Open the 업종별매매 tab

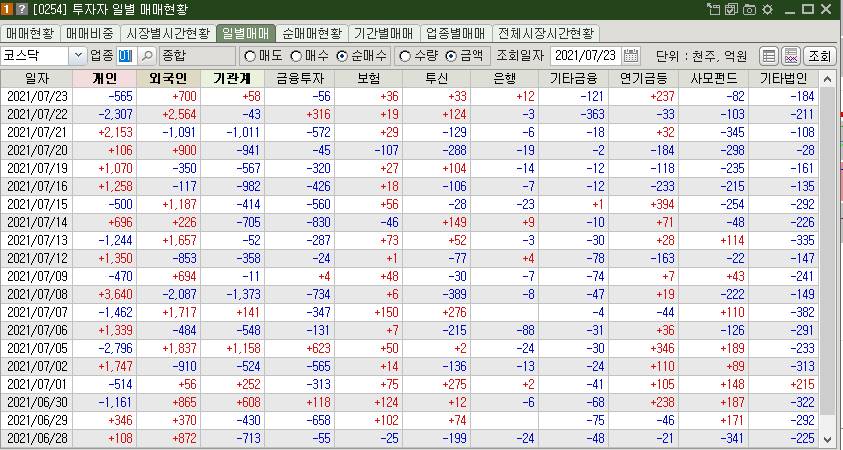click(x=456, y=34)
